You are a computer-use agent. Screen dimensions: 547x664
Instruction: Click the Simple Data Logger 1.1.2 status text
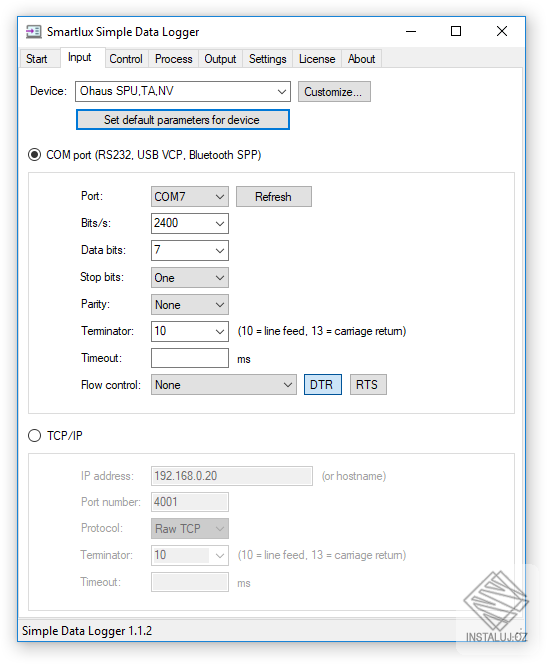pyautogui.click(x=87, y=631)
